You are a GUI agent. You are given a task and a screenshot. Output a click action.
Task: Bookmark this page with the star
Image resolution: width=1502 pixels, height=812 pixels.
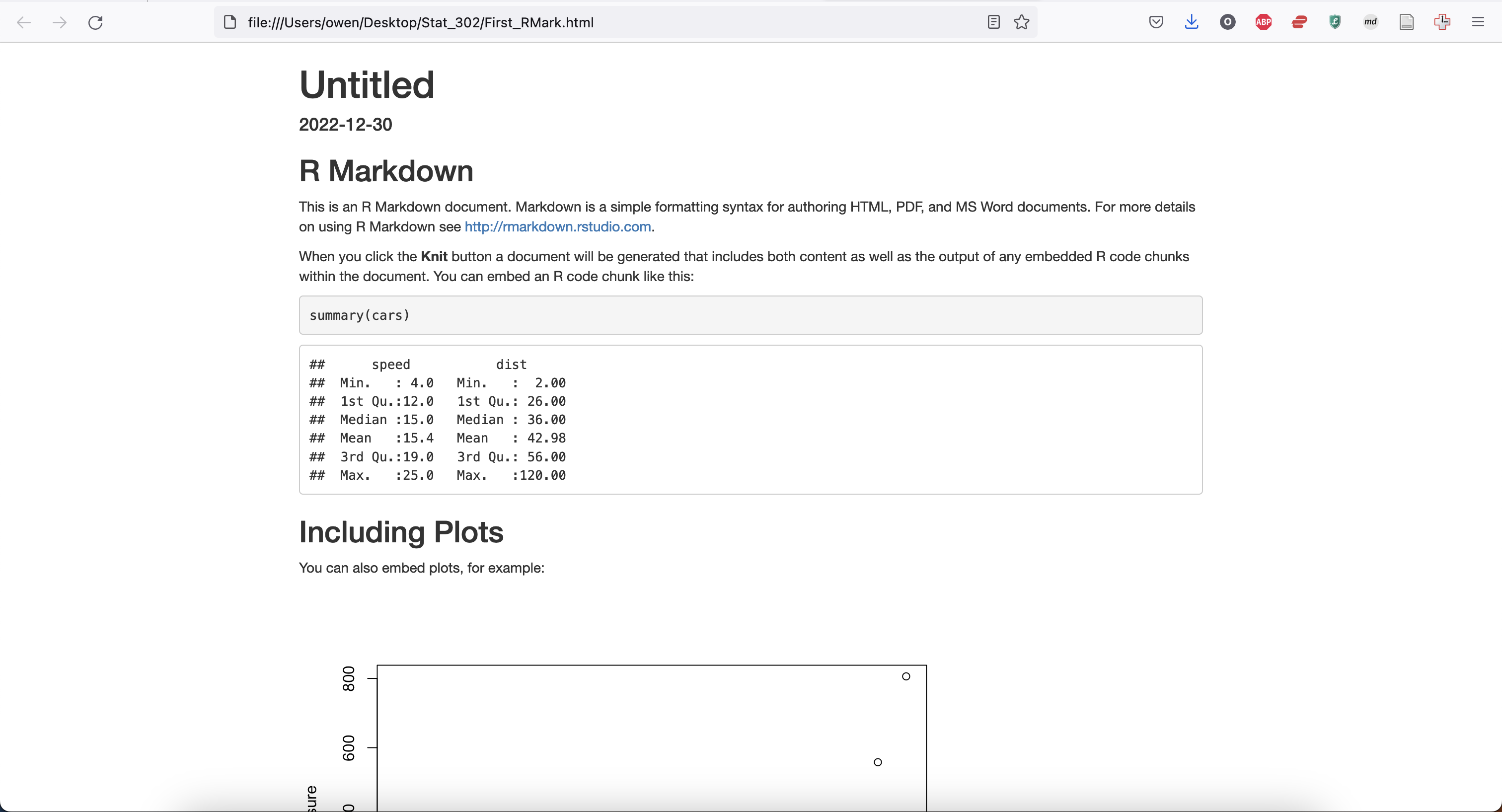point(1022,22)
